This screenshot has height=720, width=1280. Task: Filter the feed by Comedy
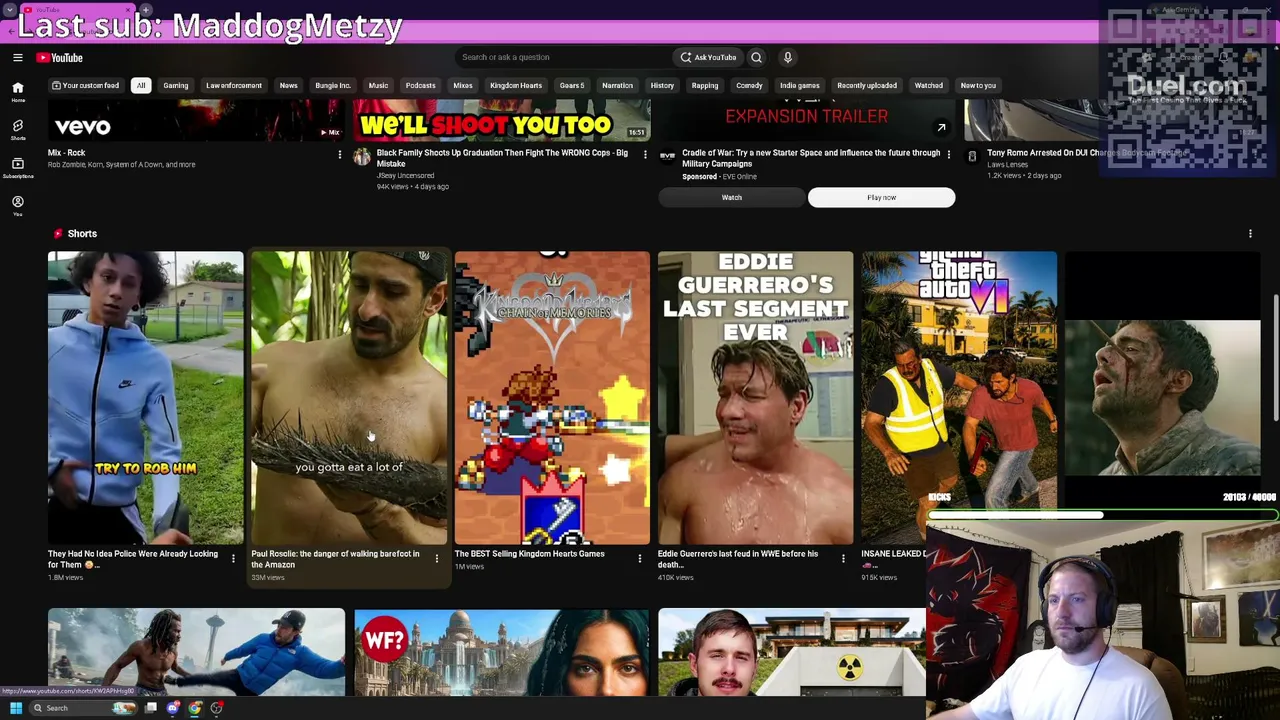coord(749,85)
